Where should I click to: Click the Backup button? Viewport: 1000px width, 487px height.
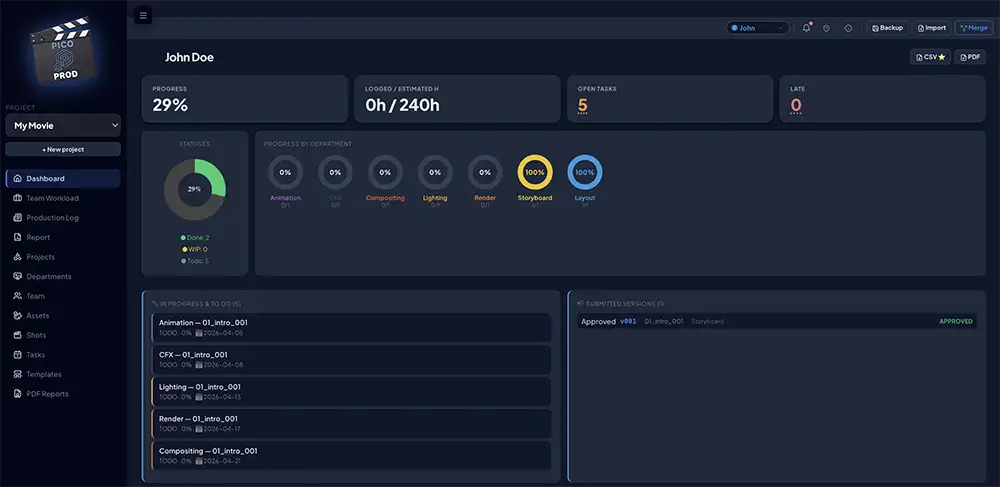(887, 28)
